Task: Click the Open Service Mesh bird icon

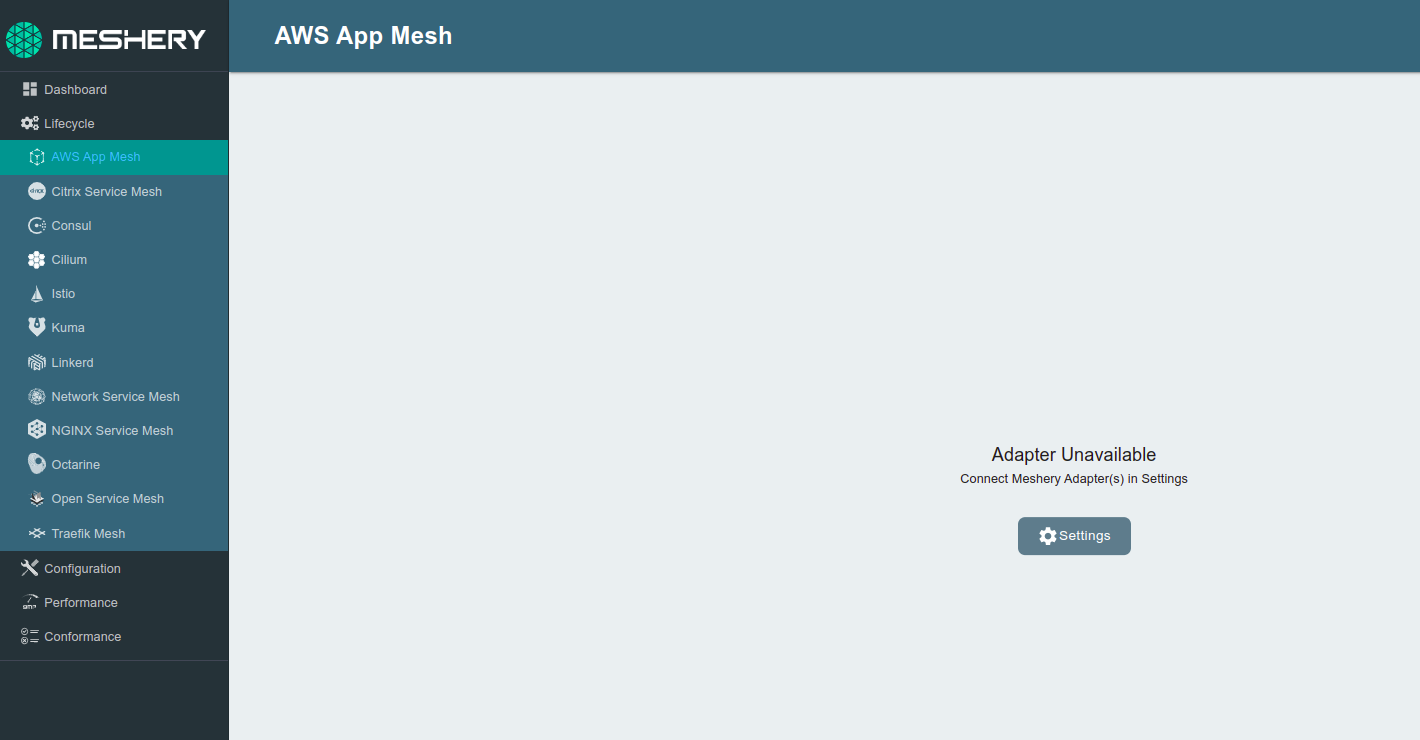Action: (36, 498)
